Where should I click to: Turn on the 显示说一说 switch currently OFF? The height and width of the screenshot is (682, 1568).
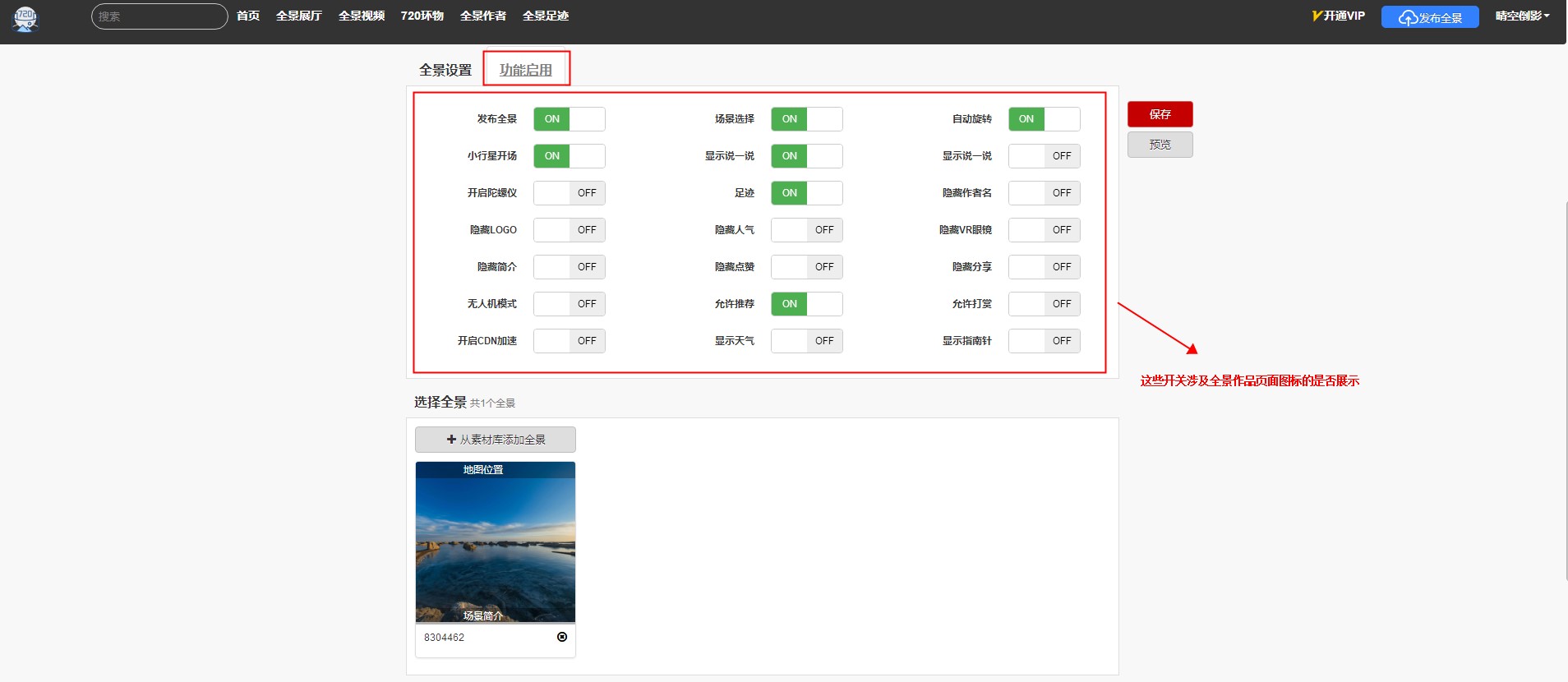tap(1045, 156)
